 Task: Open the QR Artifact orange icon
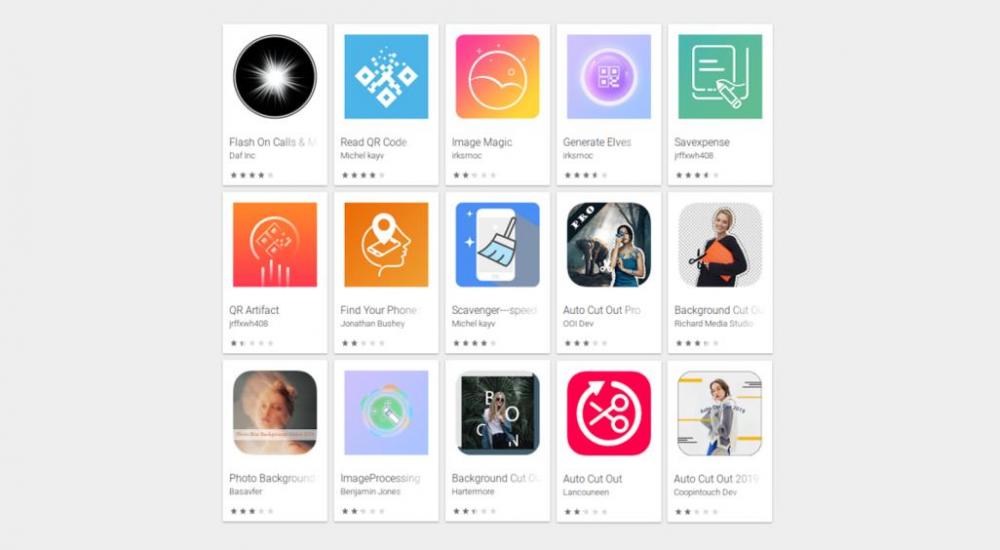[275, 244]
